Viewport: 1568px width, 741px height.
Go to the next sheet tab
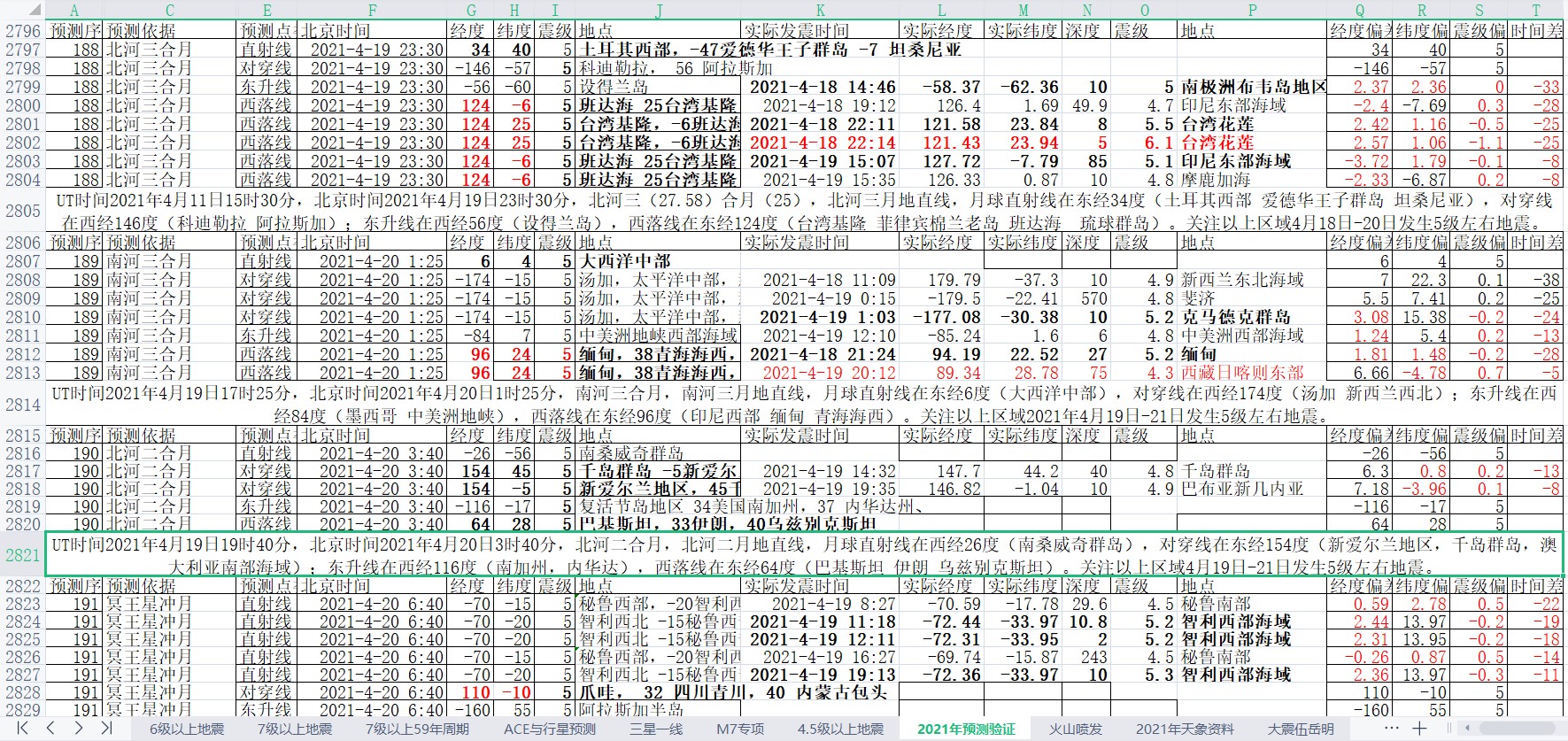pyautogui.click(x=78, y=728)
